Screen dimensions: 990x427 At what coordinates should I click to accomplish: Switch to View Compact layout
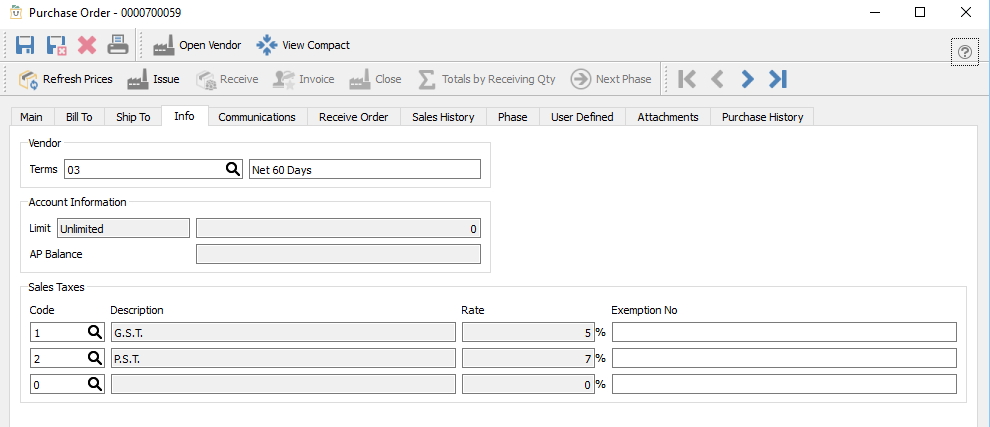pos(303,45)
